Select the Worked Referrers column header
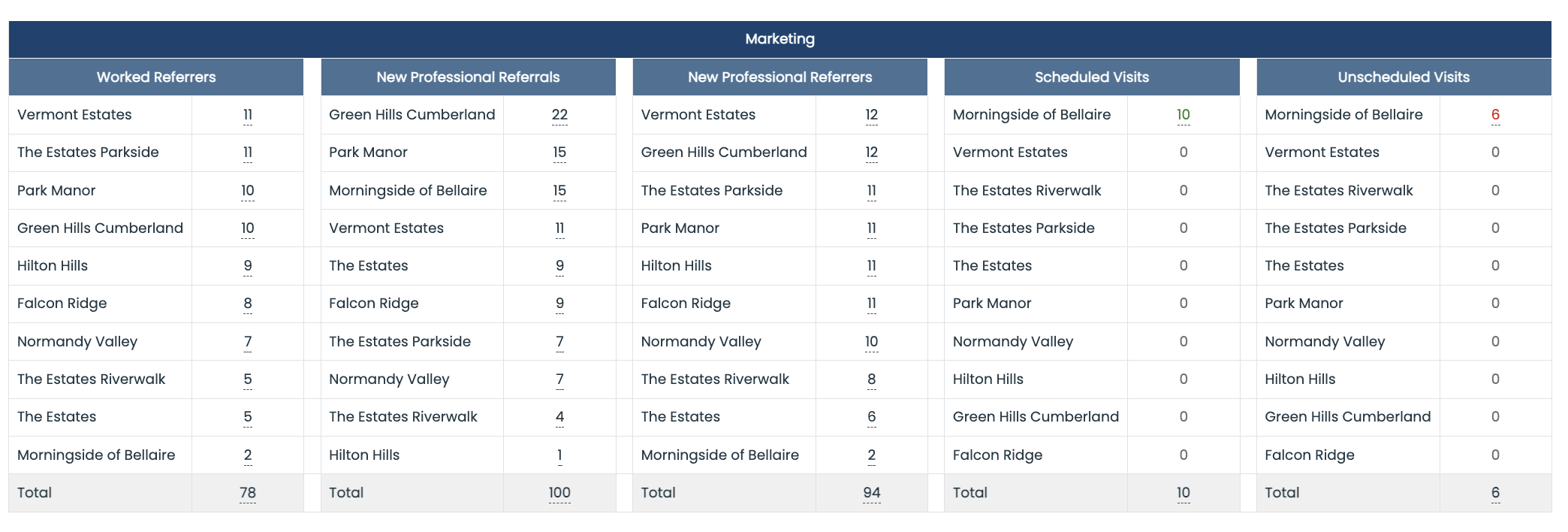This screenshot has width=1568, height=532. (156, 77)
